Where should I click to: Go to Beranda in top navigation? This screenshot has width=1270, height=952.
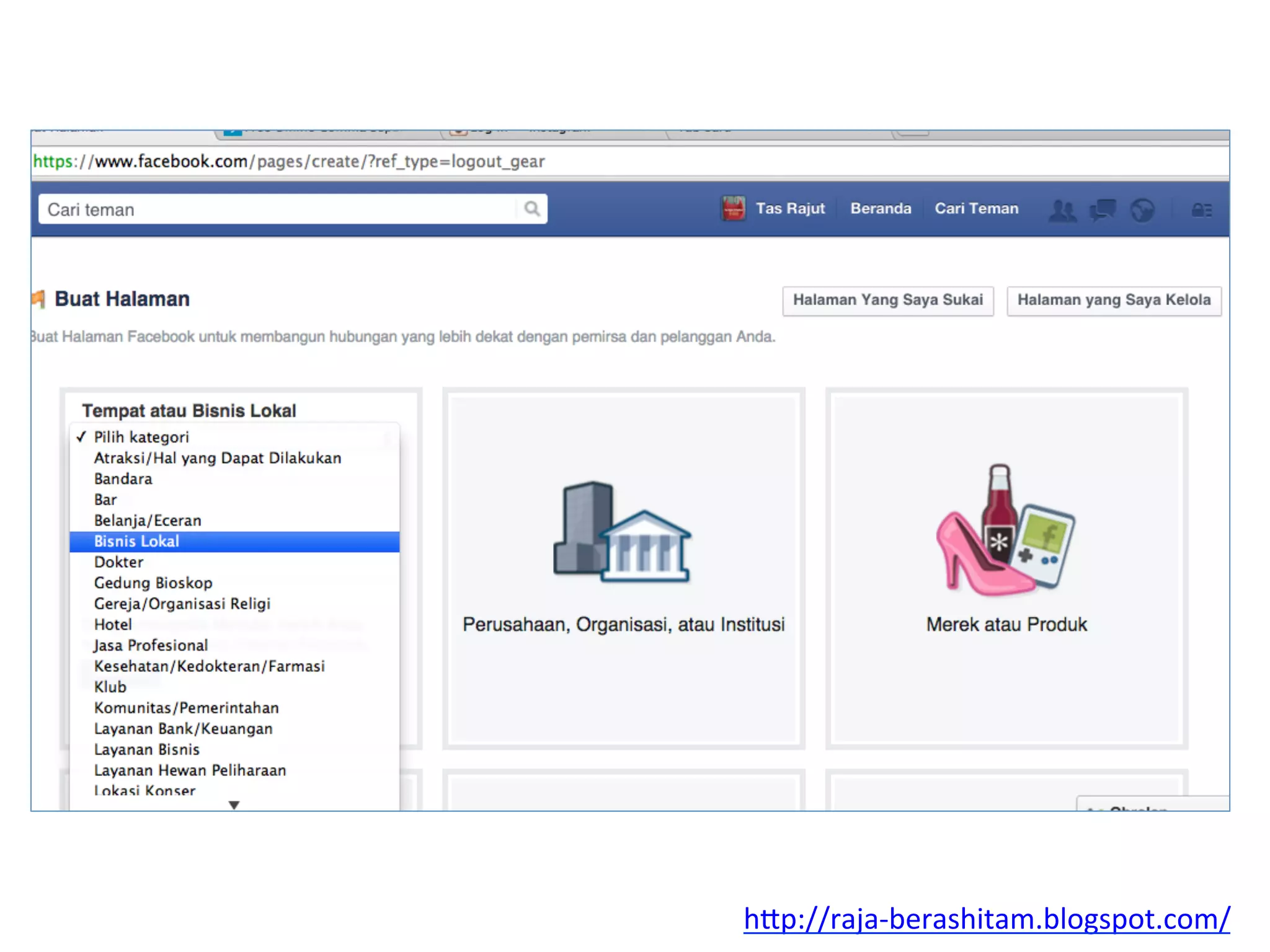point(881,209)
